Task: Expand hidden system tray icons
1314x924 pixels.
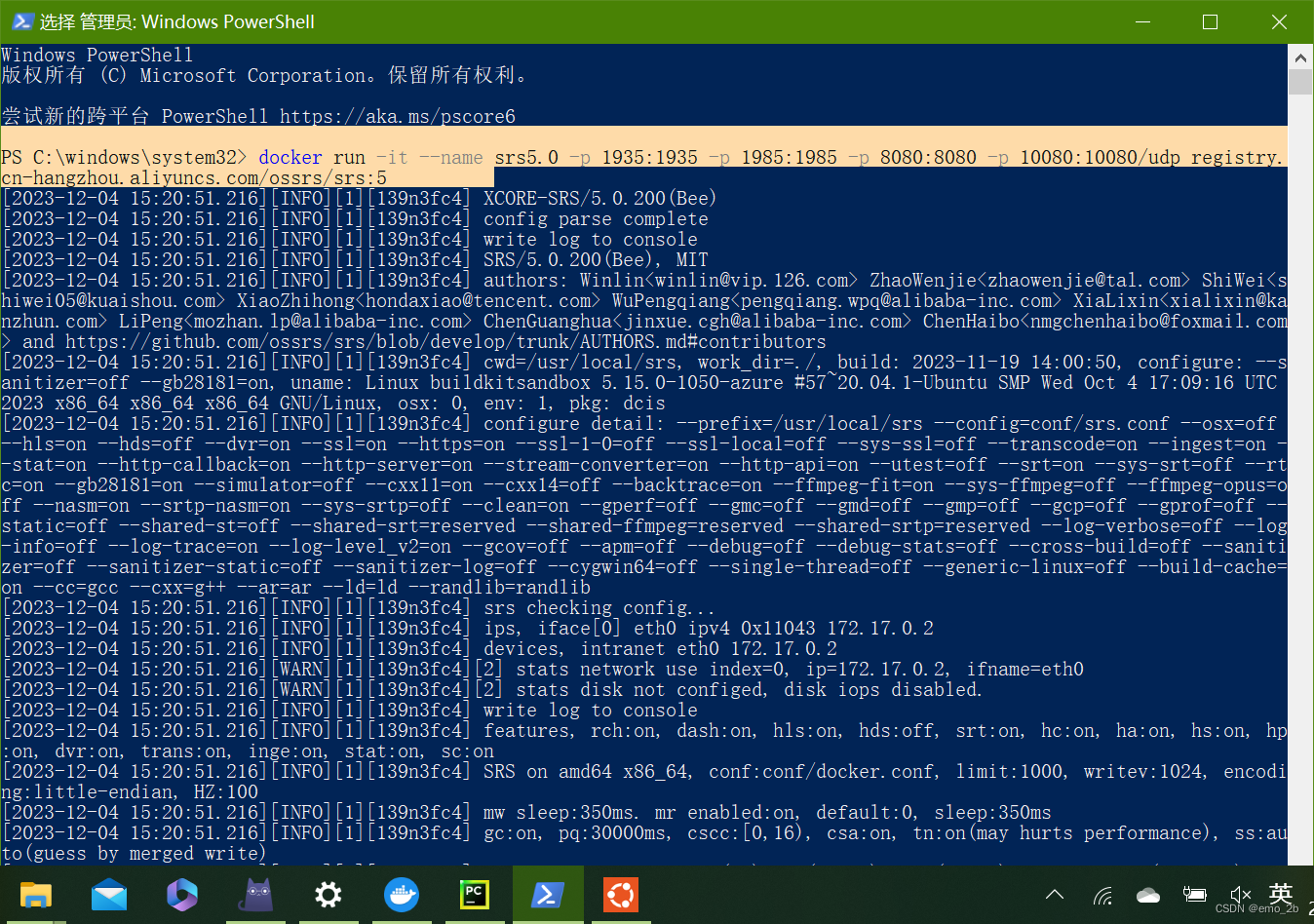Action: pyautogui.click(x=1054, y=895)
